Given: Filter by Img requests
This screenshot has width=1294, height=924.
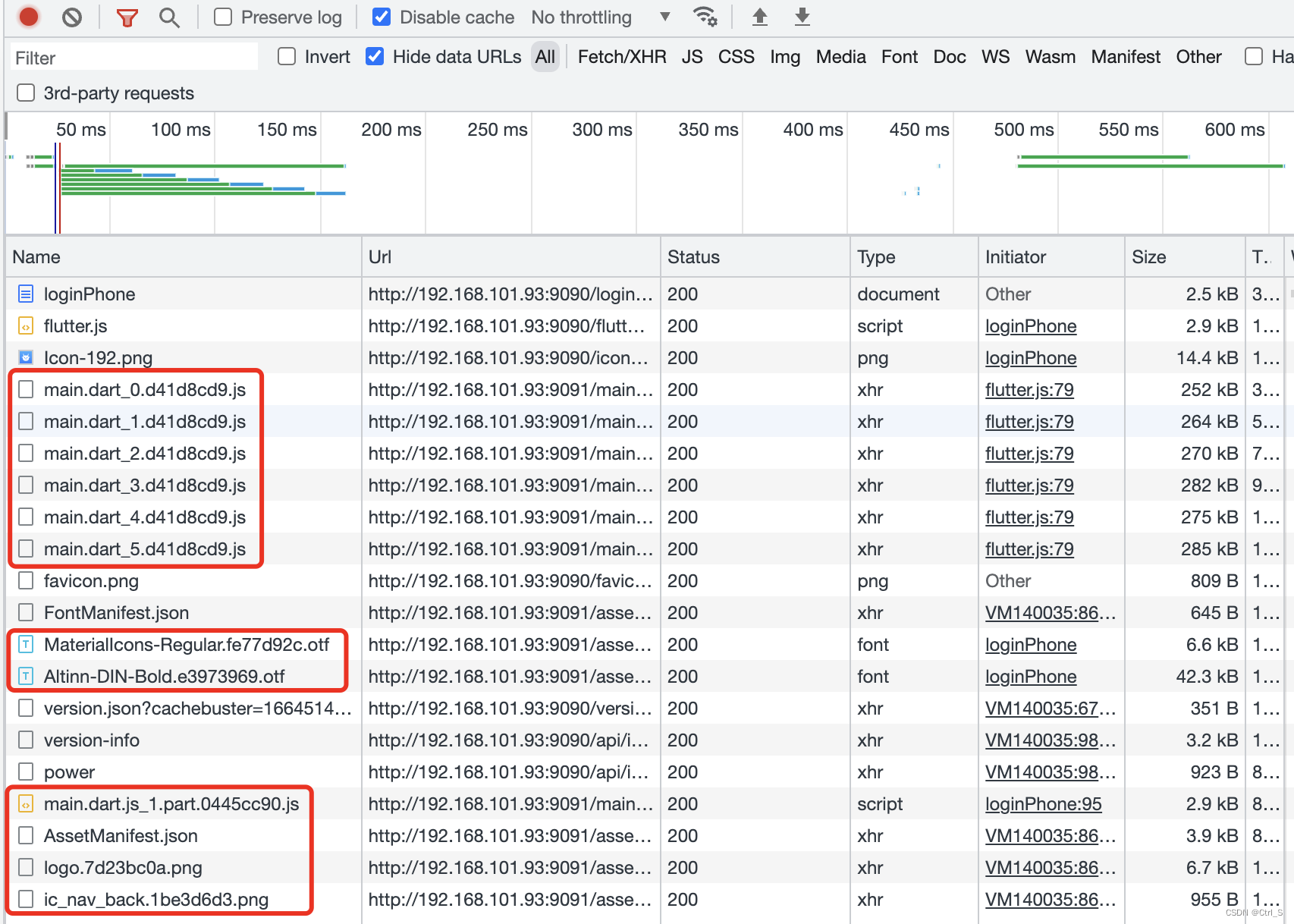Looking at the screenshot, I should click(x=785, y=57).
